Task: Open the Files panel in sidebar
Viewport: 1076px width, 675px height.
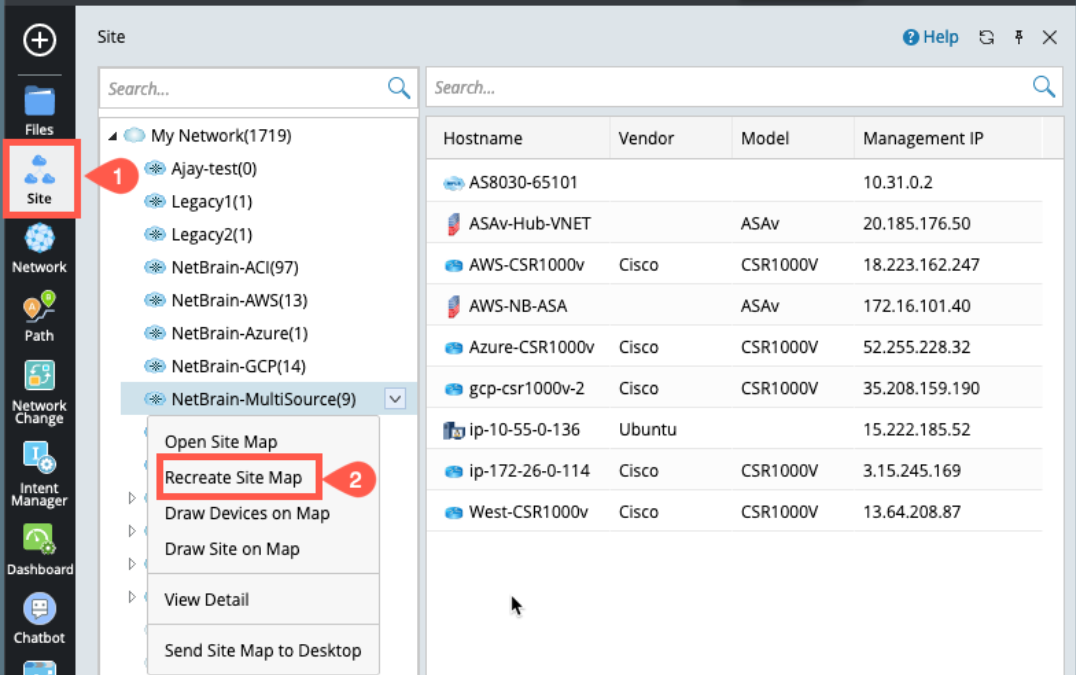Action: pyautogui.click(x=39, y=108)
